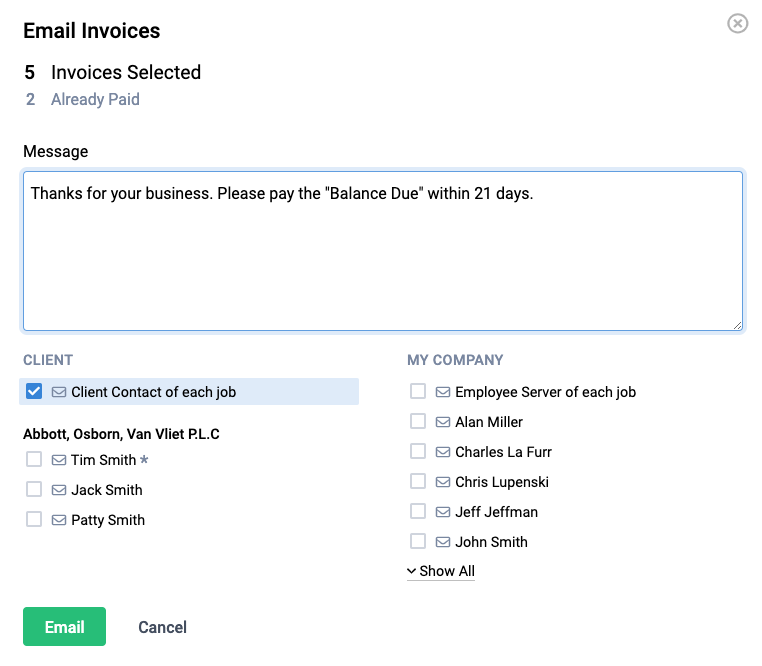Viewport: 762px width, 666px height.
Task: Click envelope icon beside Employee Server of each job
Action: pos(443,392)
